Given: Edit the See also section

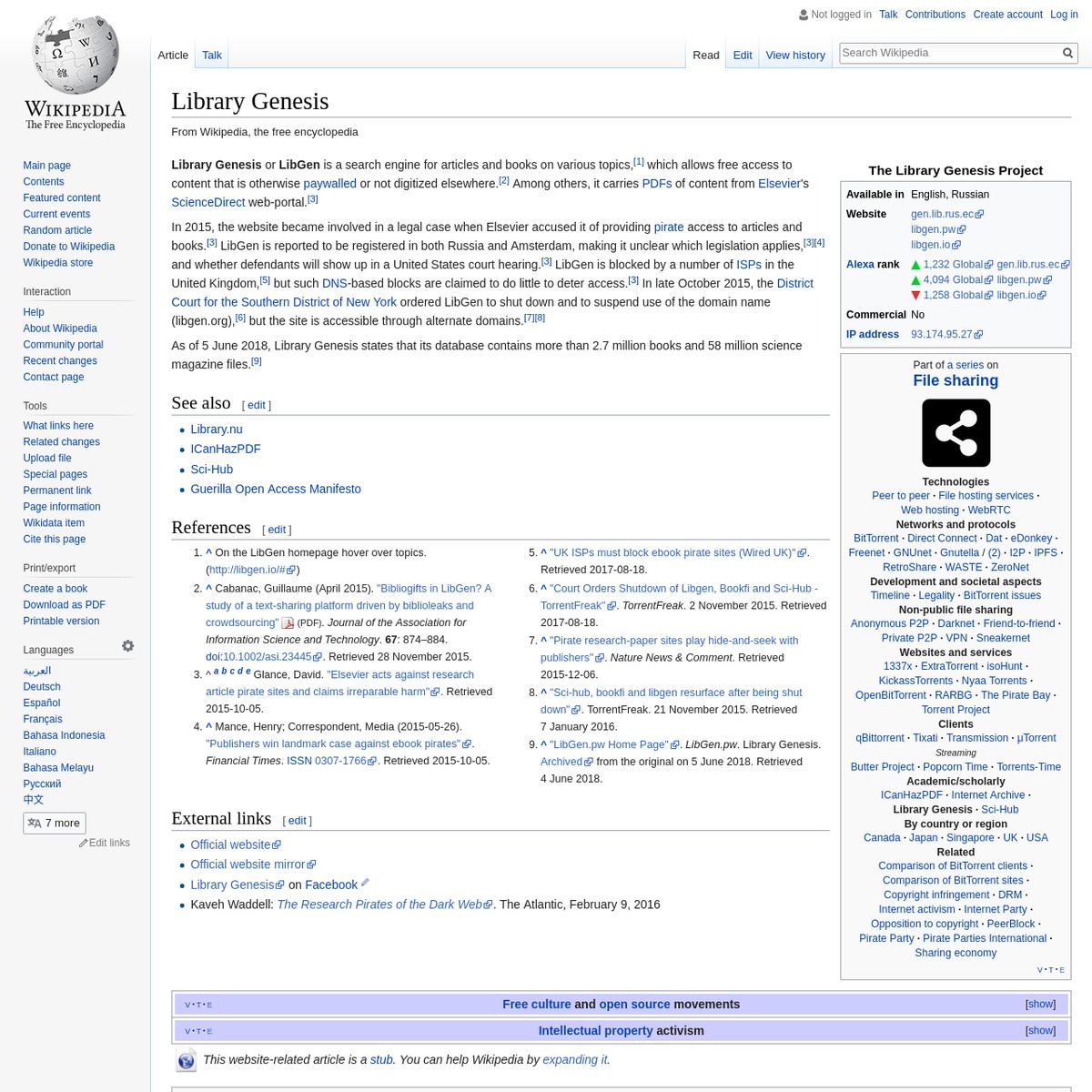Looking at the screenshot, I should click(x=257, y=405).
